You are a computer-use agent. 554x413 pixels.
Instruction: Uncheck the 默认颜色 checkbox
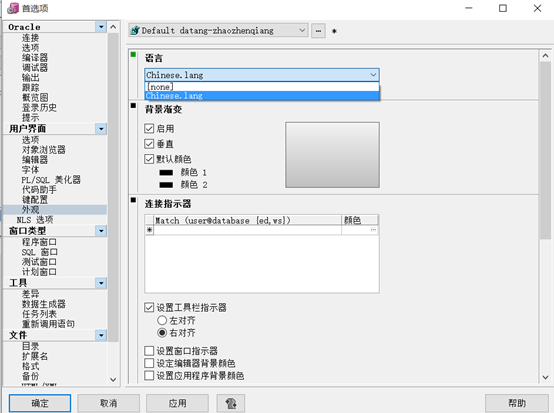(x=149, y=159)
